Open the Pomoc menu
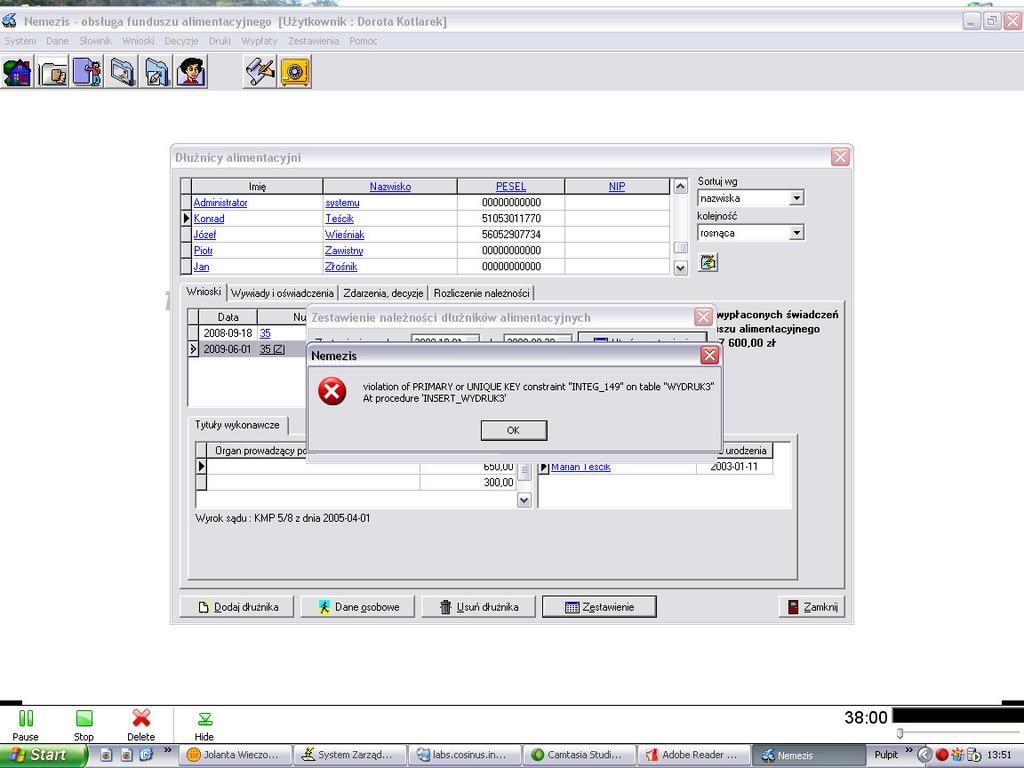 click(x=363, y=40)
